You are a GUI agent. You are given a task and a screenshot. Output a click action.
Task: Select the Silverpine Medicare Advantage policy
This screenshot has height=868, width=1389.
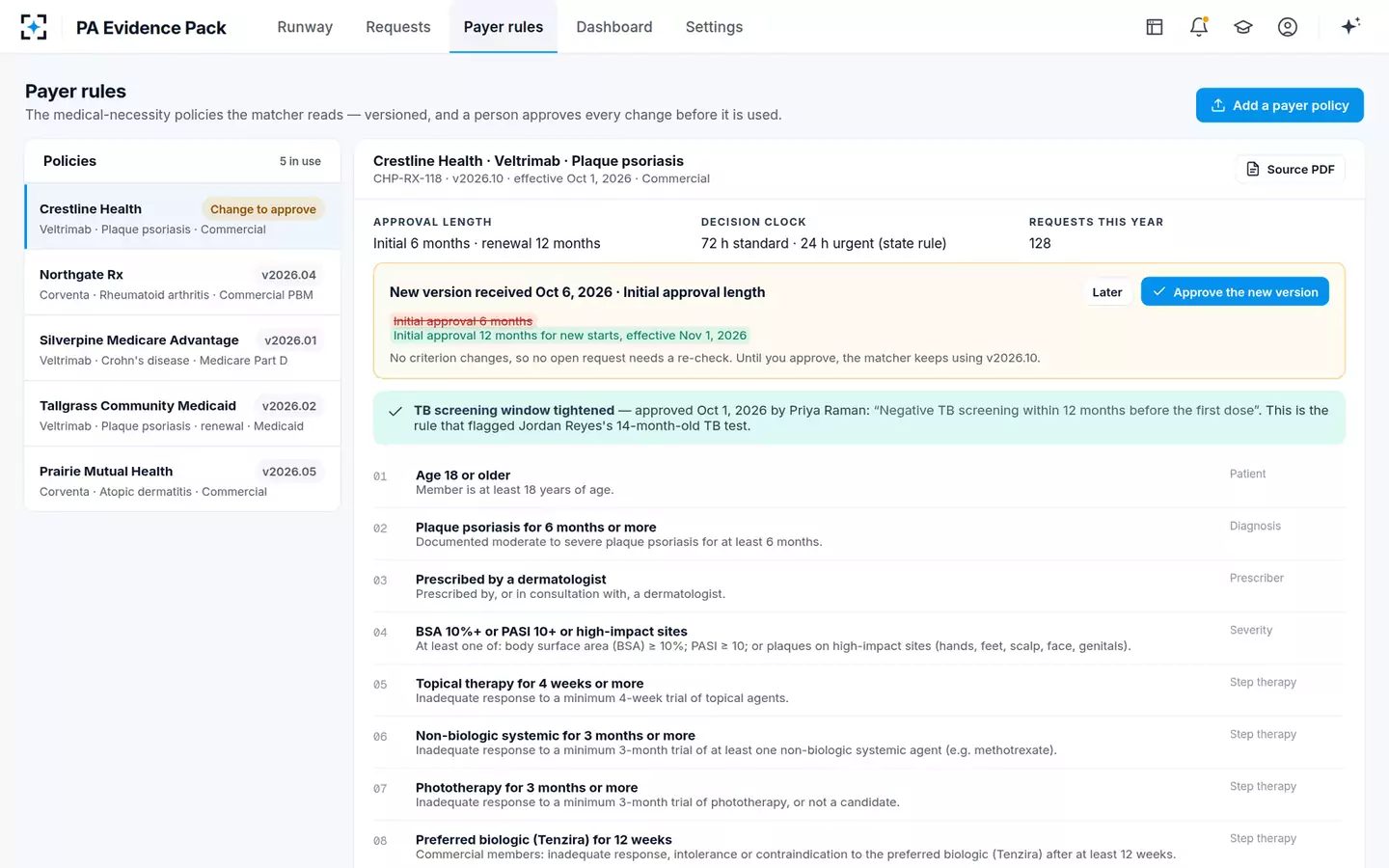click(182, 349)
